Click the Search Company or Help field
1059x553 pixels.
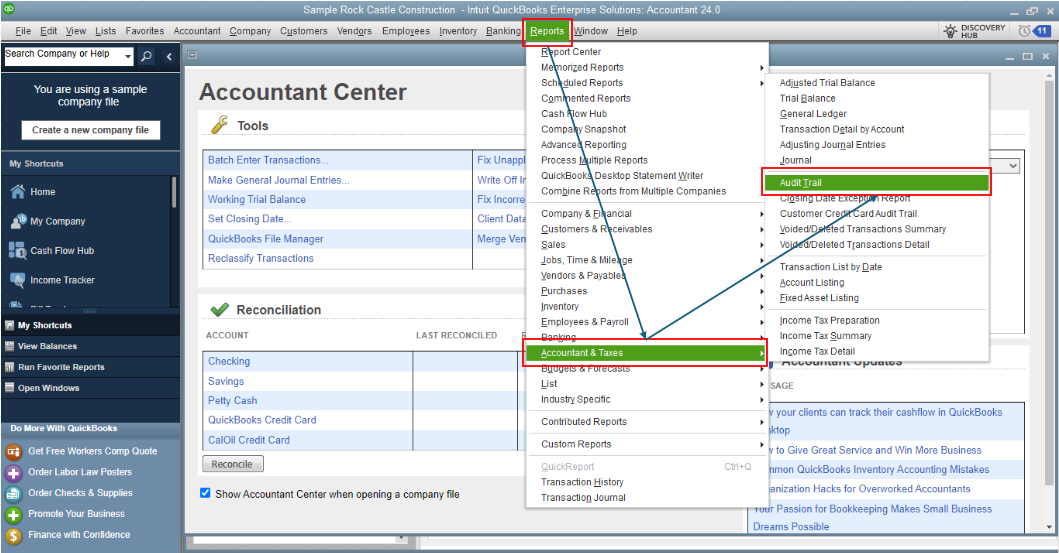point(63,57)
